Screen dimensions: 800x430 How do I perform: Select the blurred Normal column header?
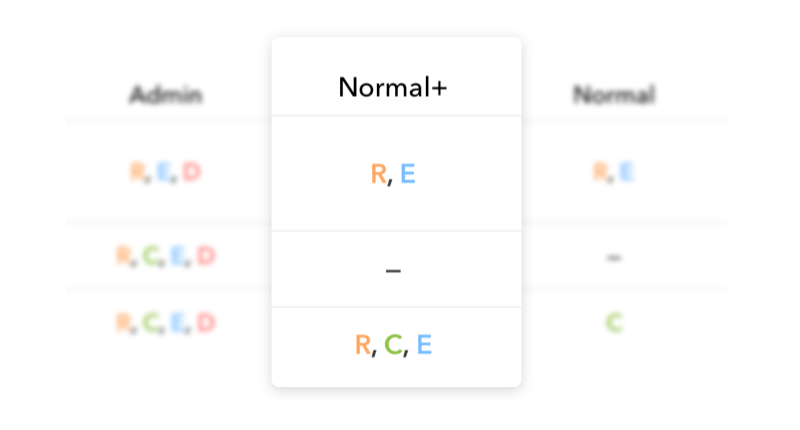pos(614,94)
